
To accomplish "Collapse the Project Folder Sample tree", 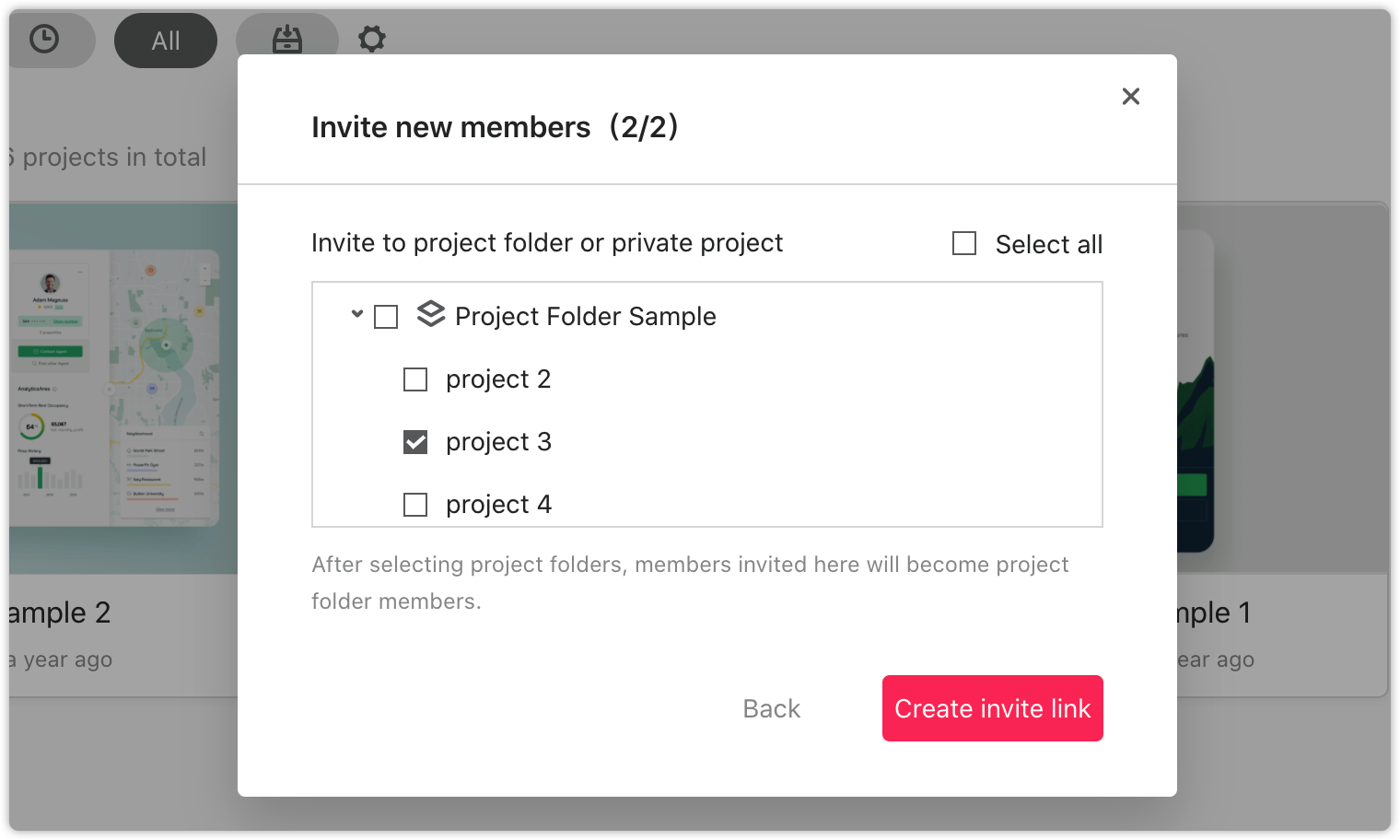I will (357, 314).
